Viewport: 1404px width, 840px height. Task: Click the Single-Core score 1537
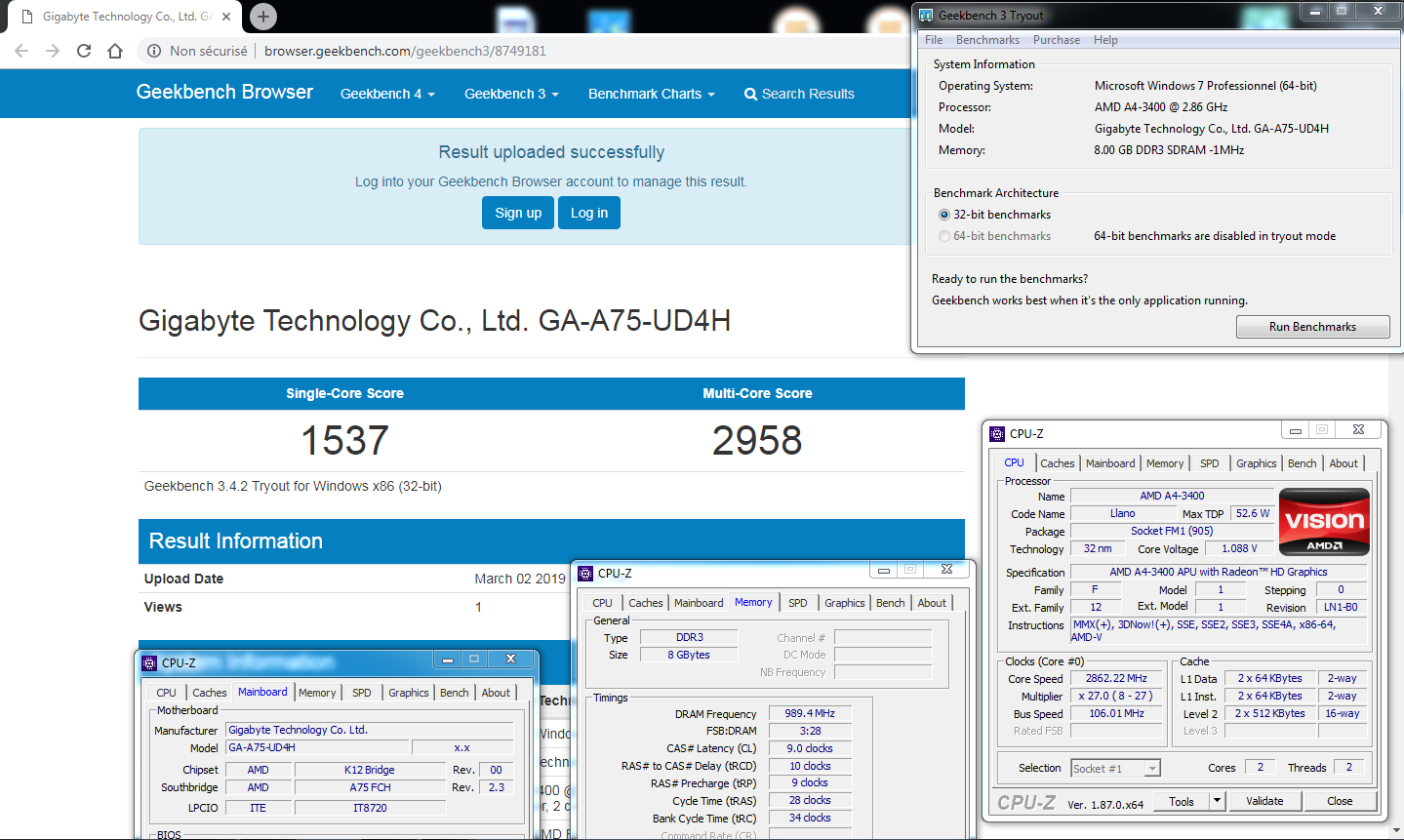coord(344,441)
